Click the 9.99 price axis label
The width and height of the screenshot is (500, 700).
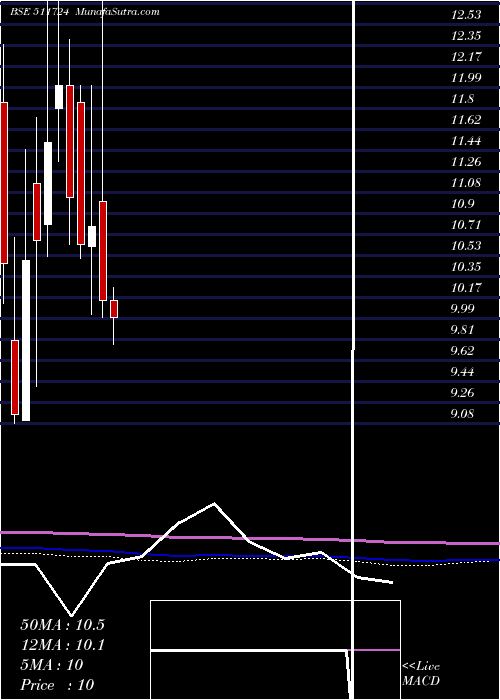click(462, 309)
